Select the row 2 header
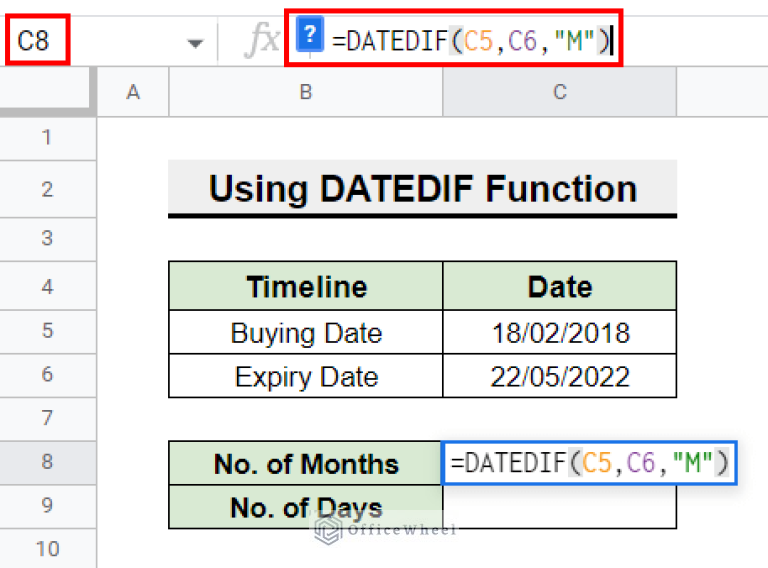The width and height of the screenshot is (768, 568). coord(48,189)
